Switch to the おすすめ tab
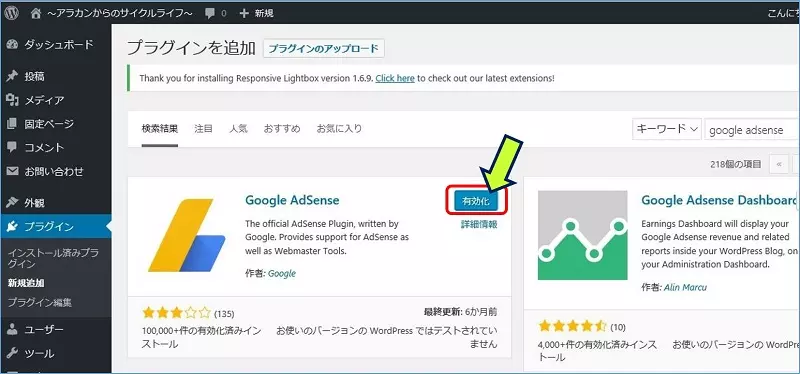The image size is (800, 374). [x=282, y=129]
